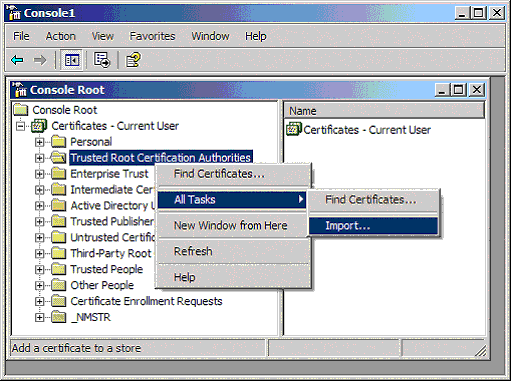Select Console Root tree label
This screenshot has width=511, height=384.
[x=65, y=110]
